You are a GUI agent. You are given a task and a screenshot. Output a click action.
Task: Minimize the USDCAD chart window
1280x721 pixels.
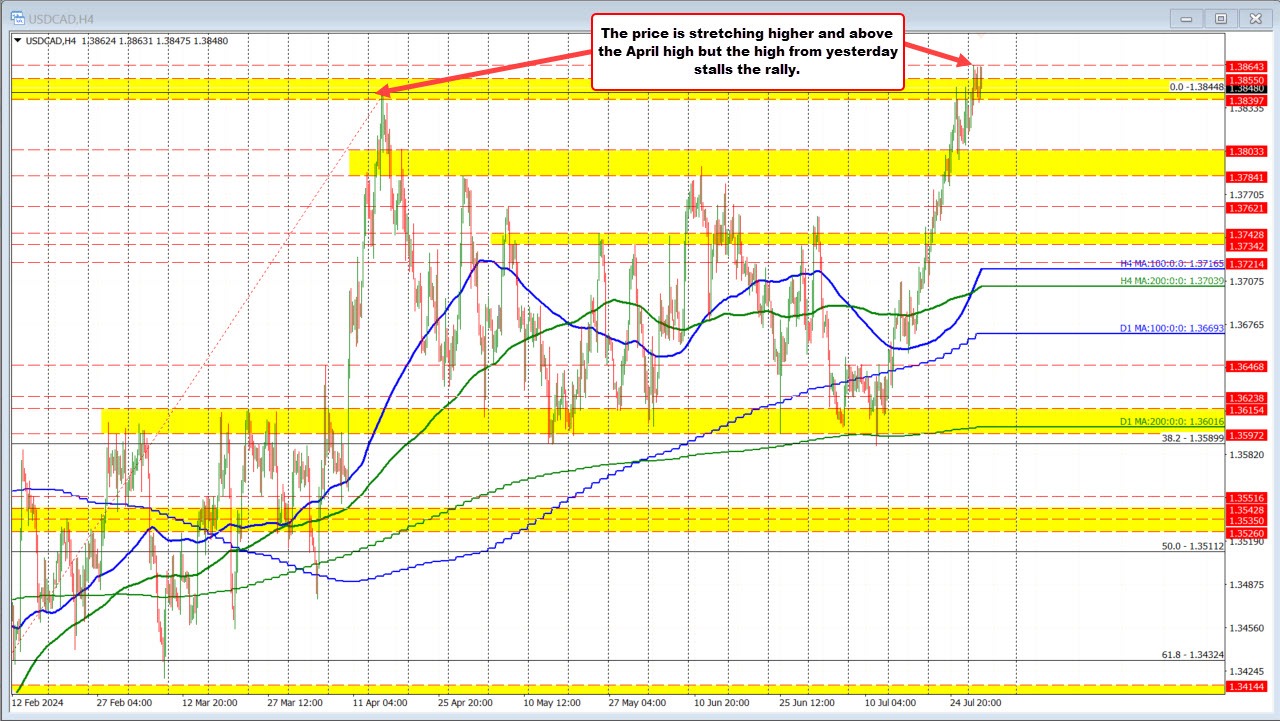coord(1185,17)
